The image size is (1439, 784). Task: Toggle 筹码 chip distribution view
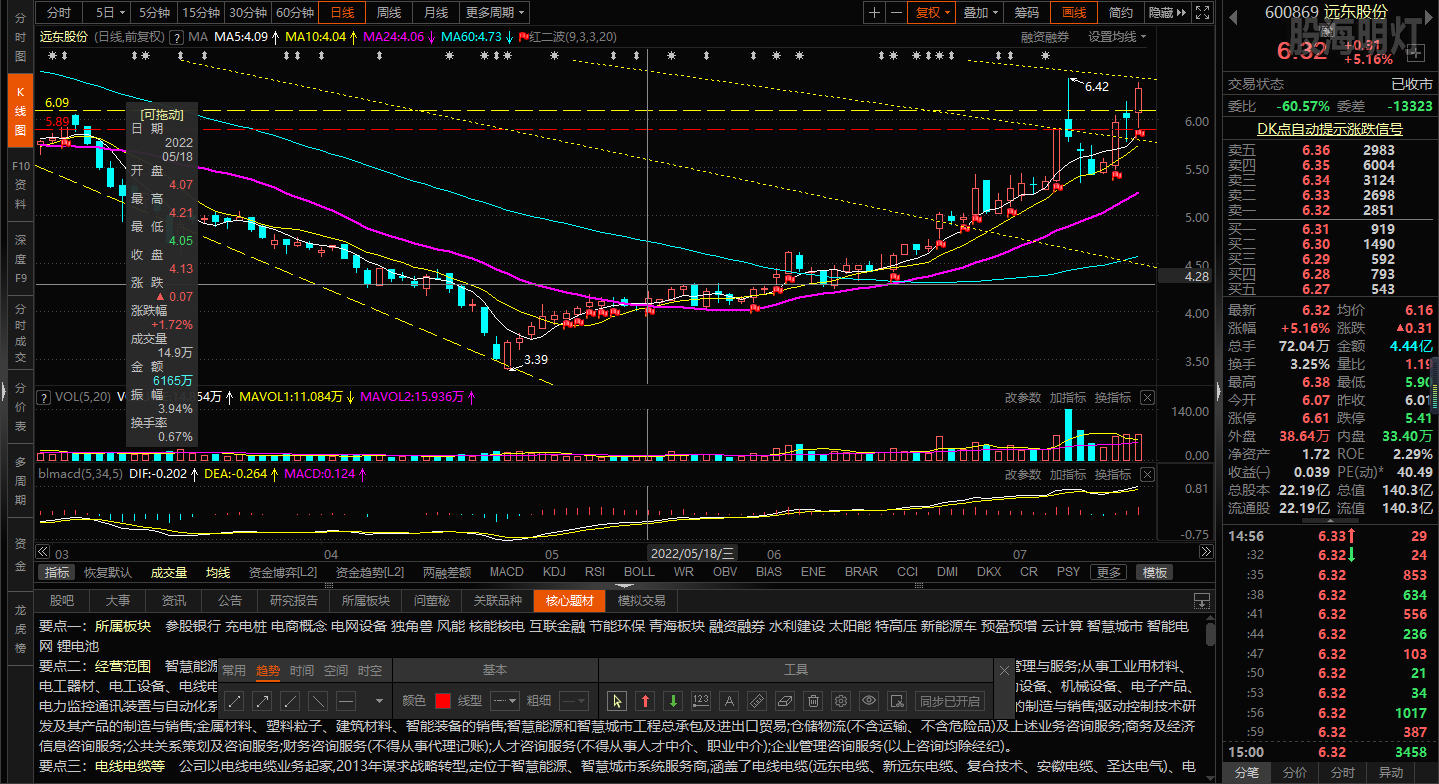1027,12
